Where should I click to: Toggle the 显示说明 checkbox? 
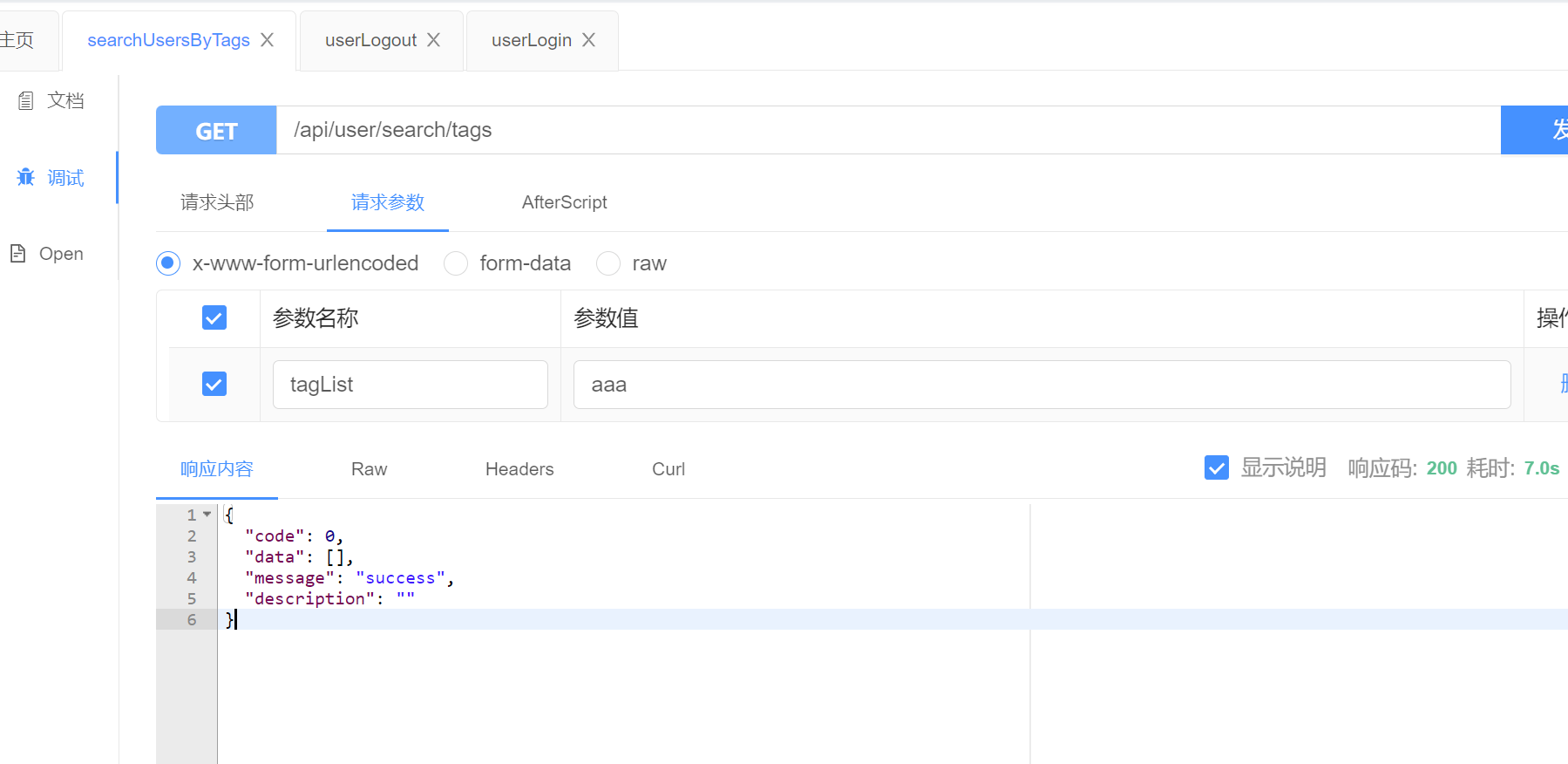coord(1217,468)
